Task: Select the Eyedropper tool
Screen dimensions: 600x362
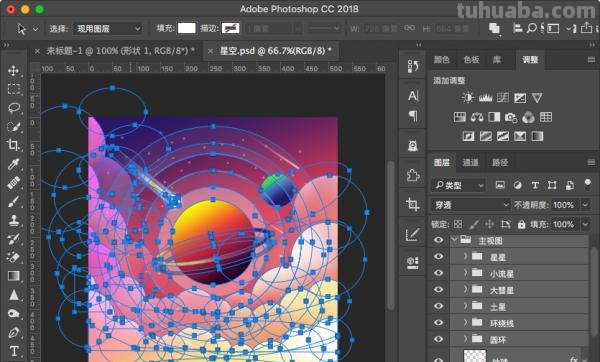Action: click(14, 164)
